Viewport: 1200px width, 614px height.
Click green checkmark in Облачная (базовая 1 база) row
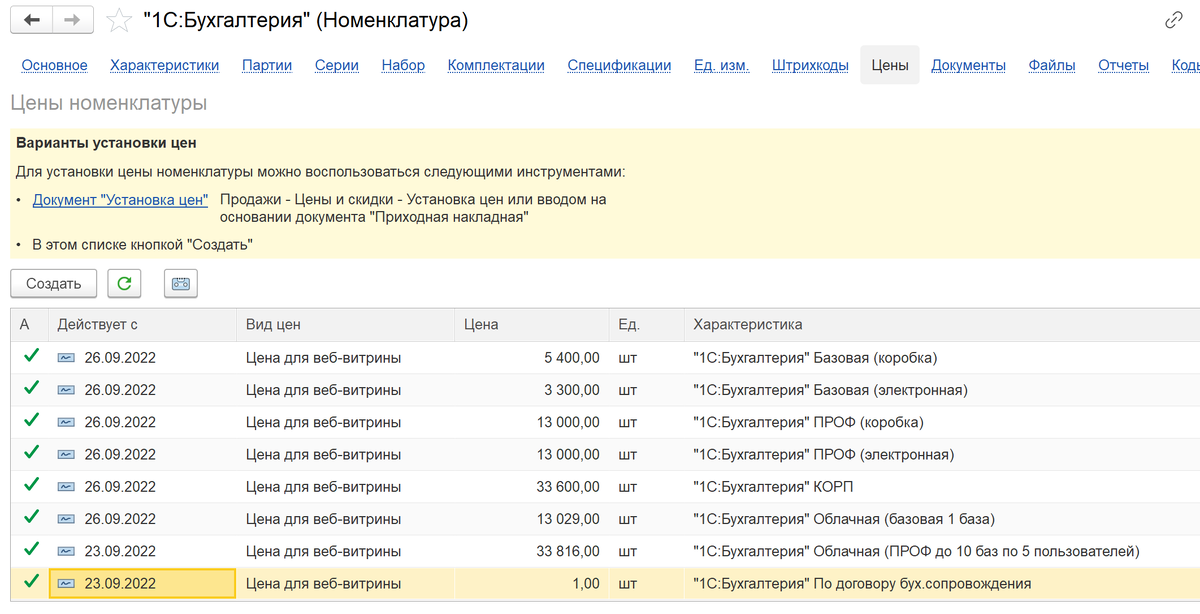pyautogui.click(x=31, y=517)
